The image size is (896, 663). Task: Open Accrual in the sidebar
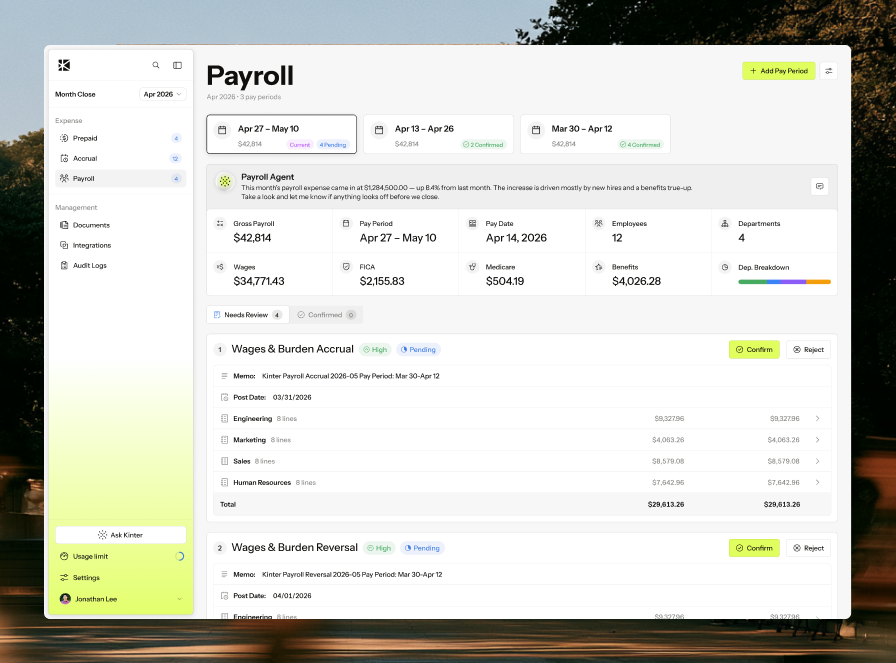click(121, 158)
